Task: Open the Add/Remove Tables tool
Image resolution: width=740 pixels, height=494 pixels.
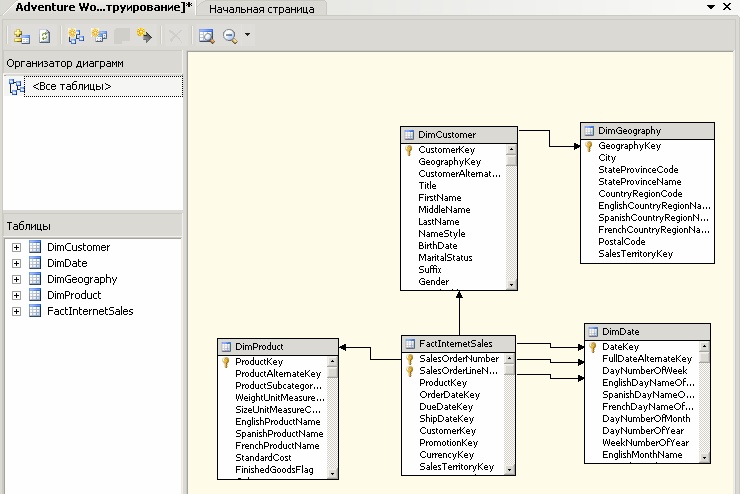Action: coord(21,36)
